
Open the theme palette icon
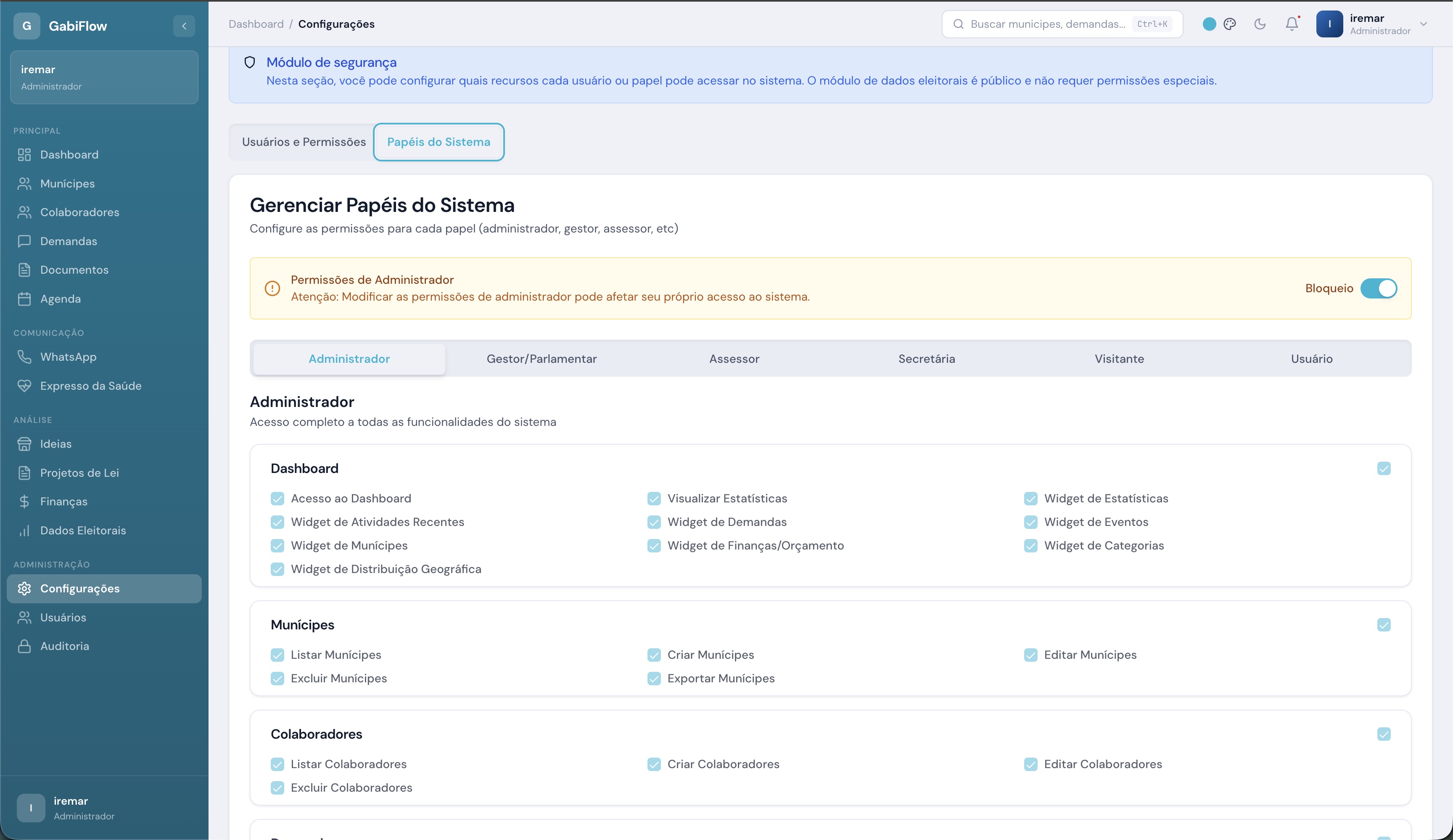pyautogui.click(x=1230, y=24)
